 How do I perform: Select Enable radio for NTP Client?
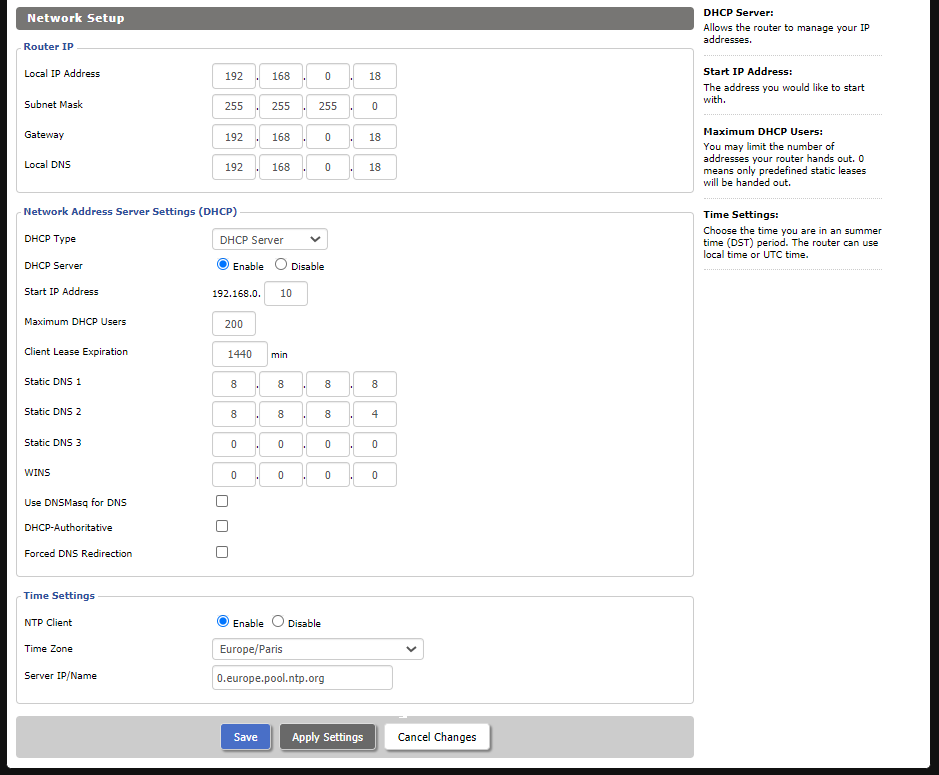coord(223,622)
